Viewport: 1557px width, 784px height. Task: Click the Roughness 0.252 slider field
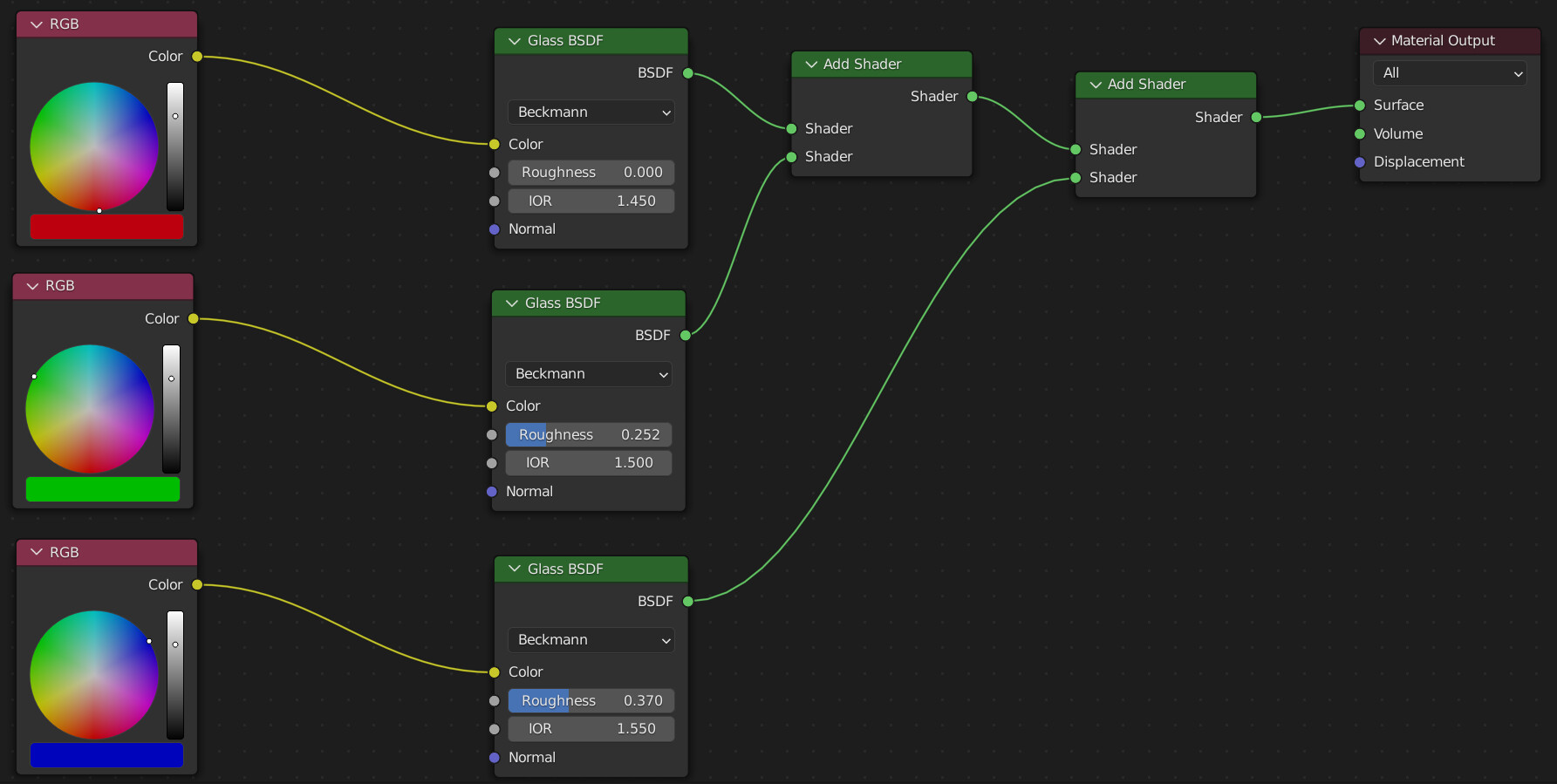(589, 434)
